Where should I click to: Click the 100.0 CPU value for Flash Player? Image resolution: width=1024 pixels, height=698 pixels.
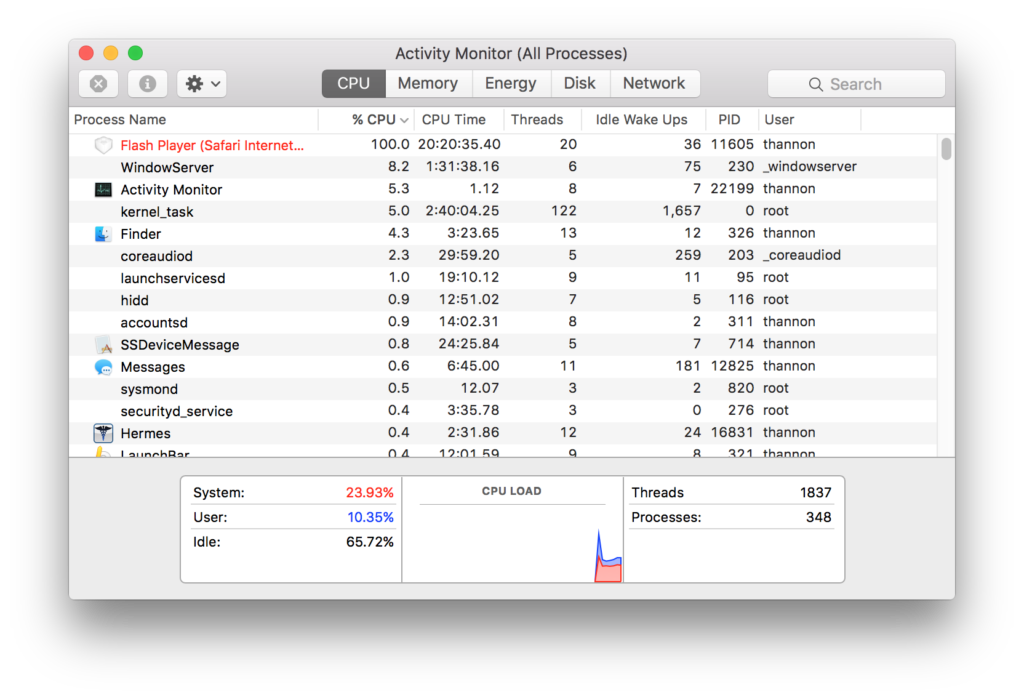pos(390,144)
